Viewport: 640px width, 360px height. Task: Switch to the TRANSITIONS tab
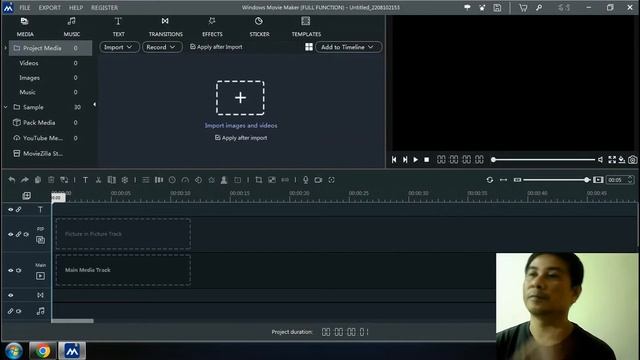pyautogui.click(x=165, y=27)
